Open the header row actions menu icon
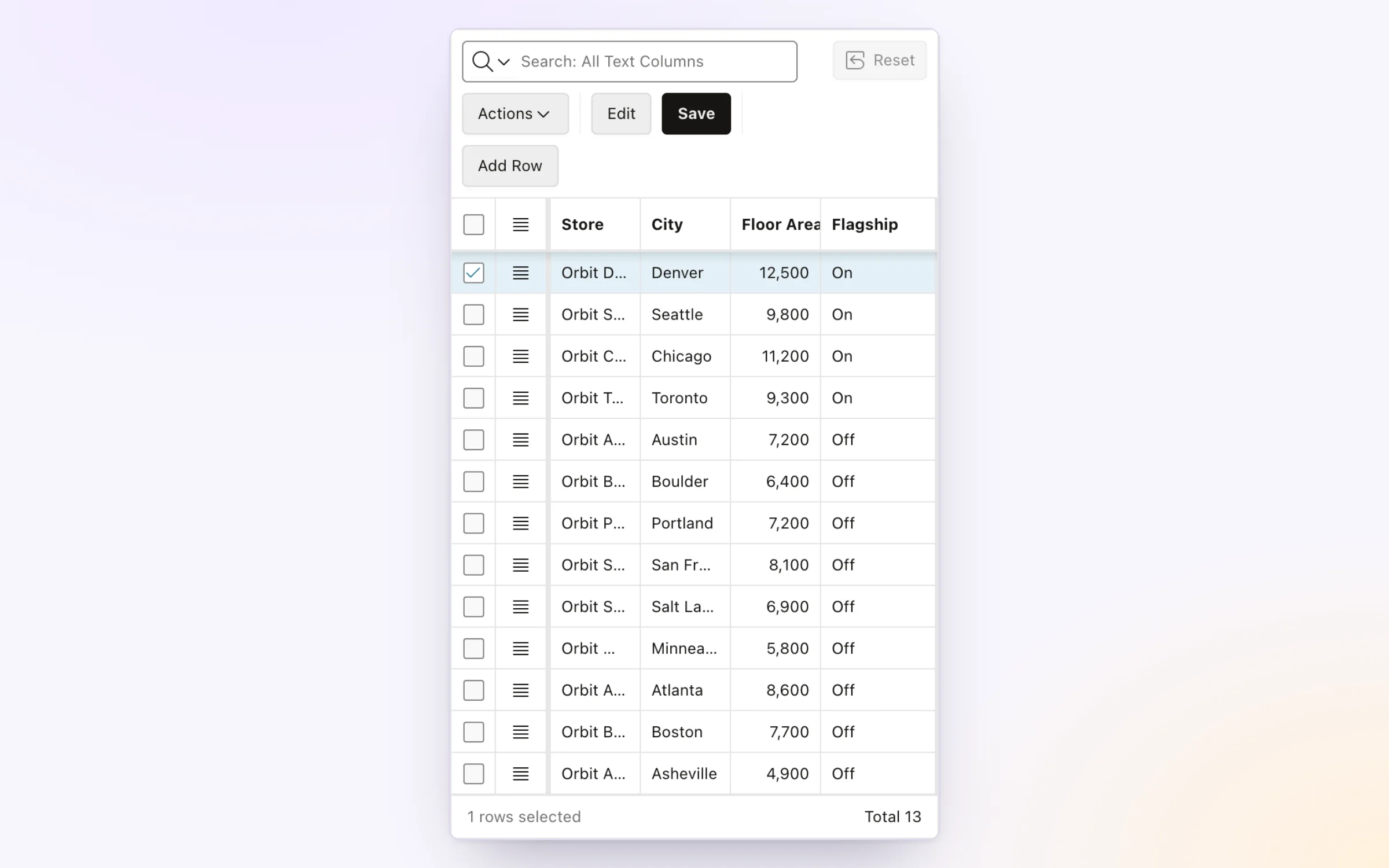The image size is (1389, 868). pyautogui.click(x=520, y=225)
